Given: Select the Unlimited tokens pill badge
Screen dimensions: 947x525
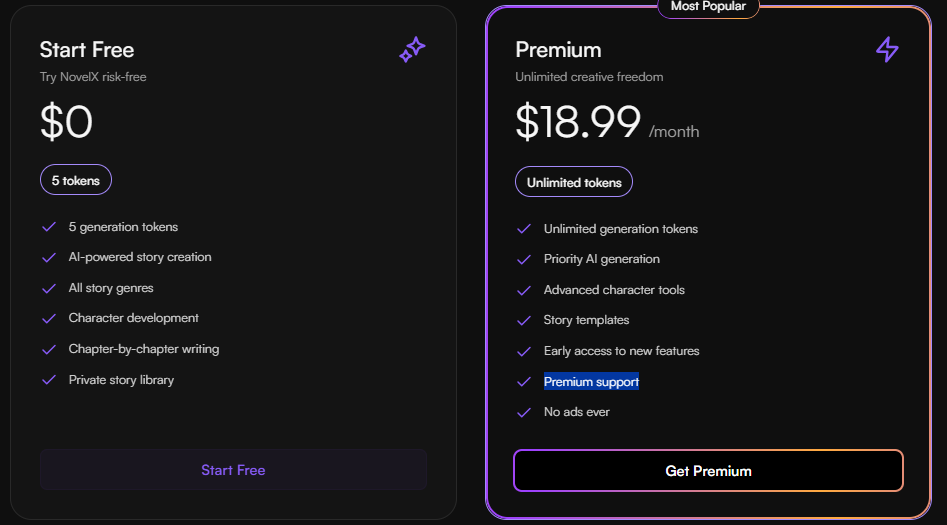Looking at the screenshot, I should [574, 182].
